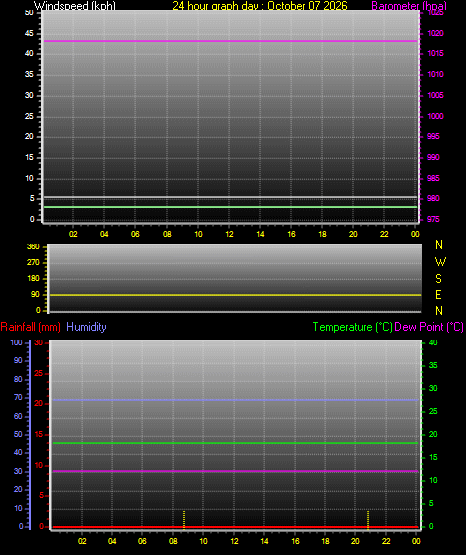Screen dimensions: 466x555
Task: Click the yellow dotted marker between 20 and 22
Action: pyautogui.click(x=368, y=520)
